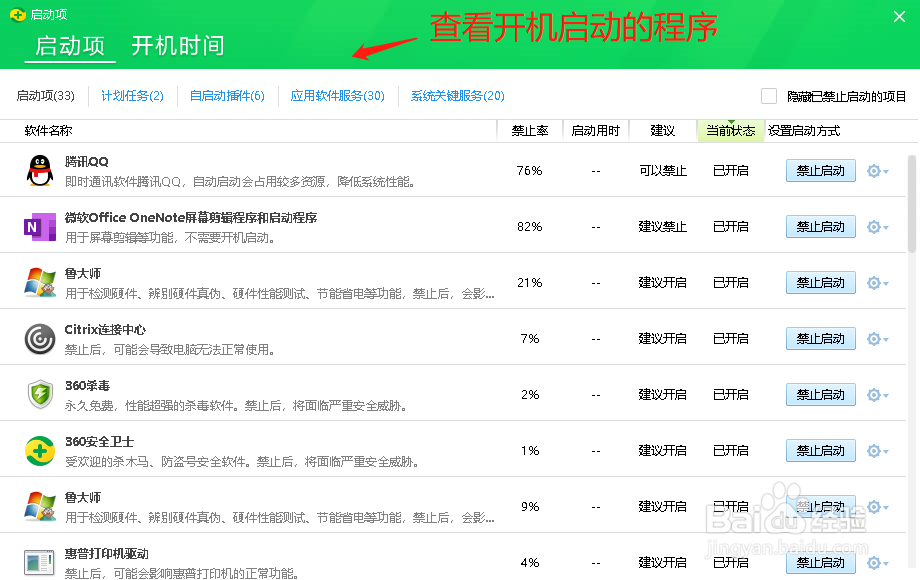
Task: Open the 系统关键服务(20) sub-tab
Action: (x=458, y=96)
